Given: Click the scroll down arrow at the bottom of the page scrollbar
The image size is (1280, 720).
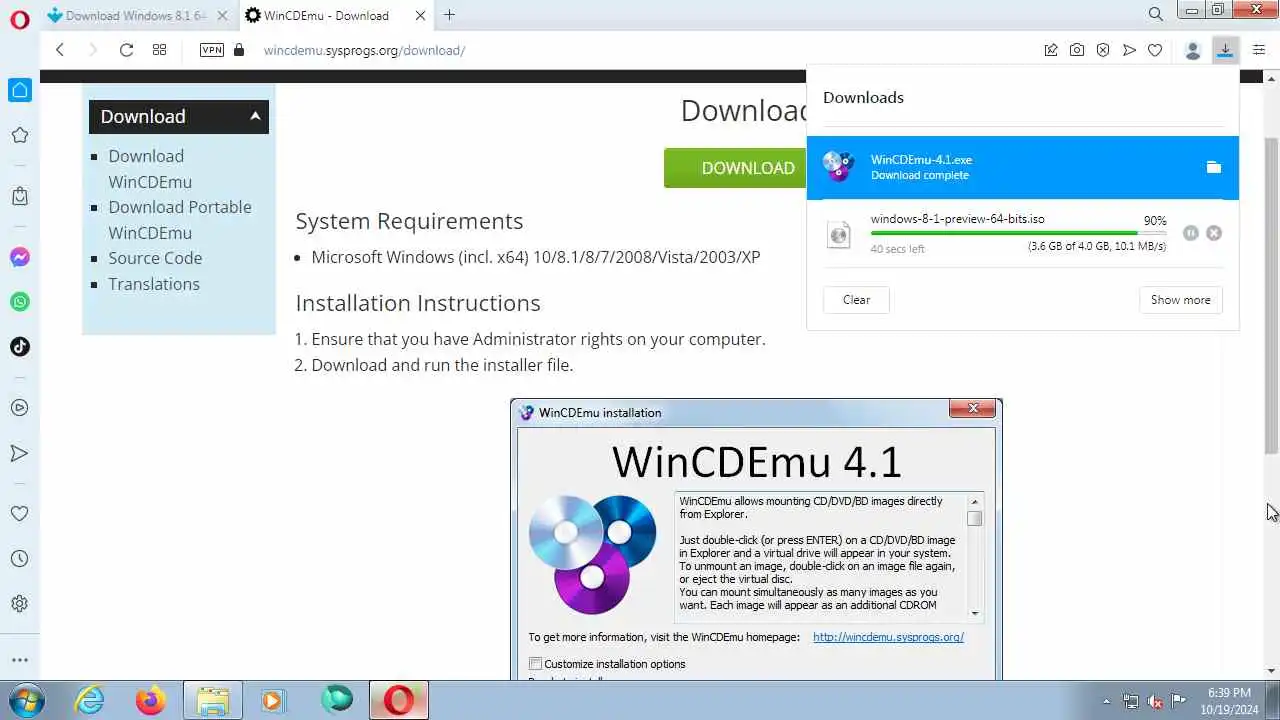Looking at the screenshot, I should click(1271, 671).
